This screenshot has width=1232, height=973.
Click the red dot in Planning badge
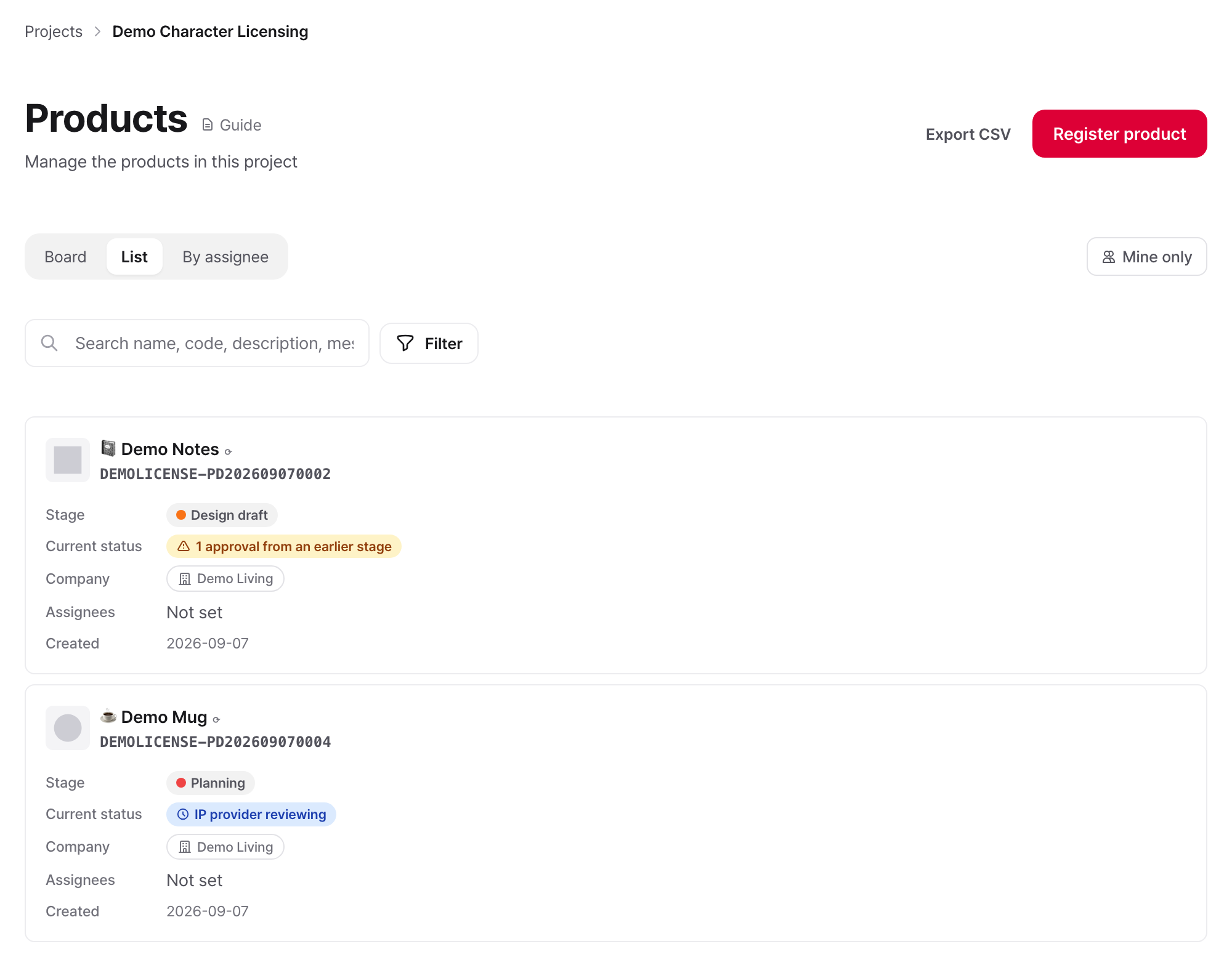coord(181,783)
